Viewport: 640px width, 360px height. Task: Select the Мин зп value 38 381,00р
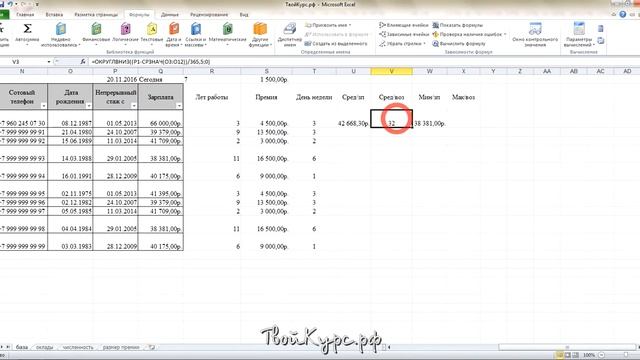429,123
